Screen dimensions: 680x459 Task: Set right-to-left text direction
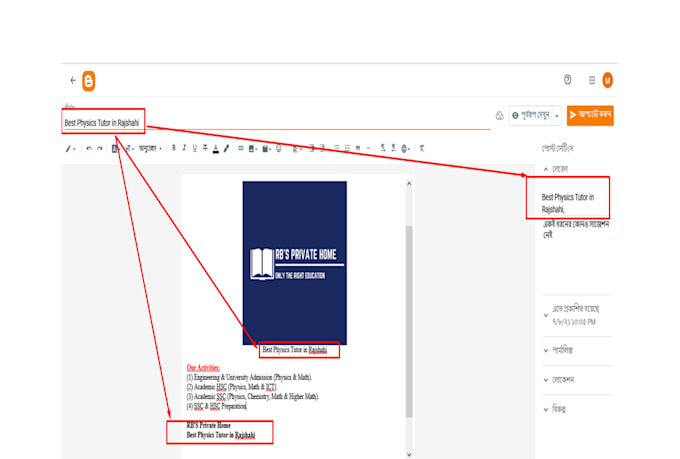coord(393,148)
